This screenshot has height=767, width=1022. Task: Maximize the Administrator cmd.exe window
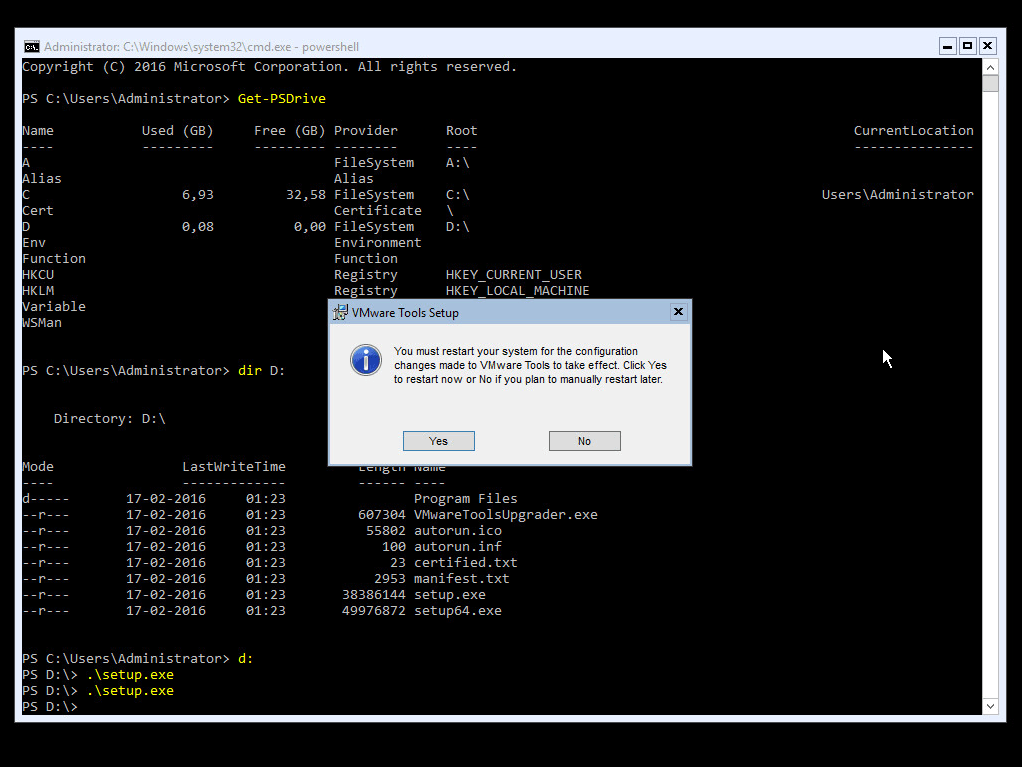click(968, 46)
